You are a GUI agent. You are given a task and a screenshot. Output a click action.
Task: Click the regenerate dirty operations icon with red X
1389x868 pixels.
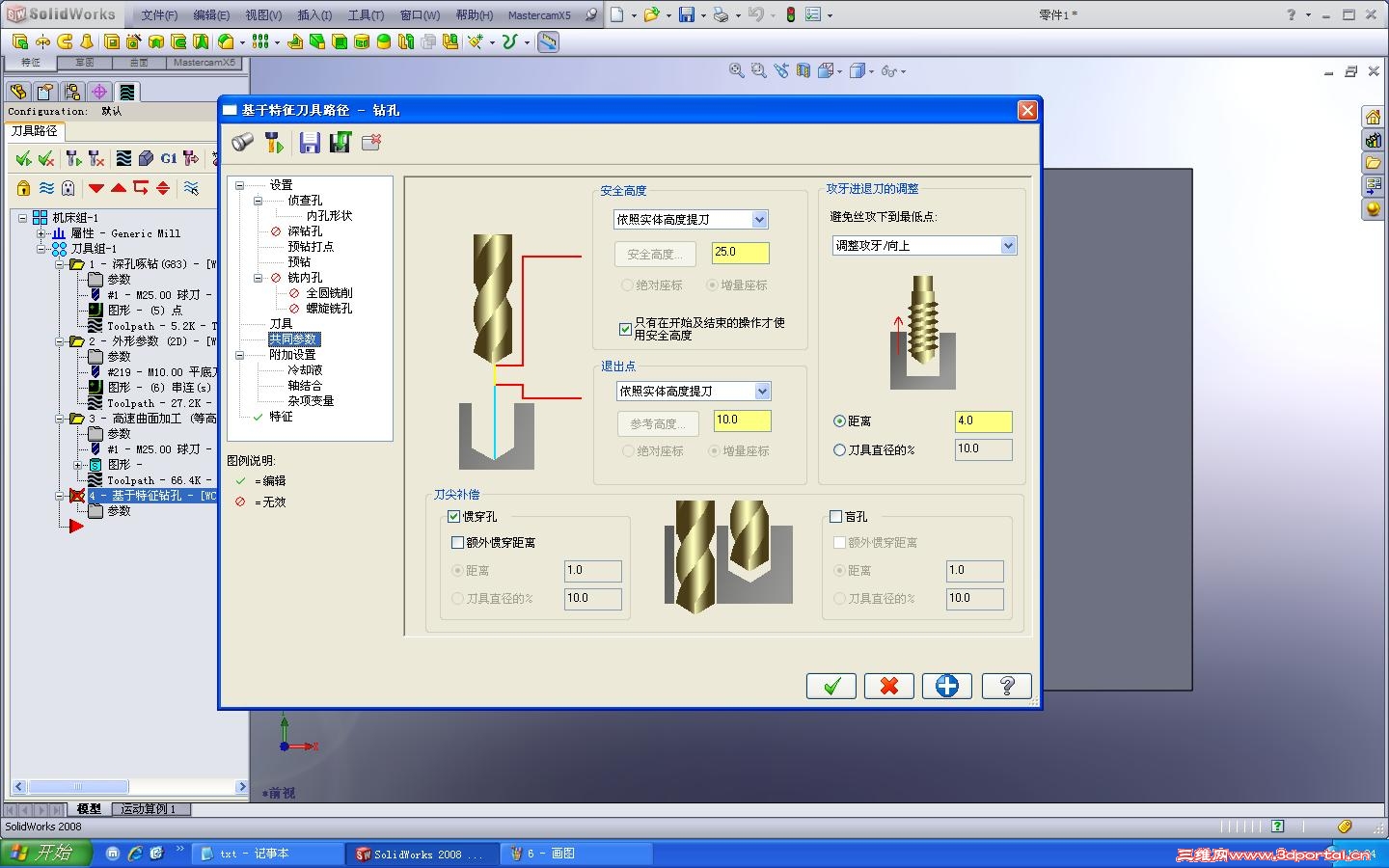tap(95, 158)
